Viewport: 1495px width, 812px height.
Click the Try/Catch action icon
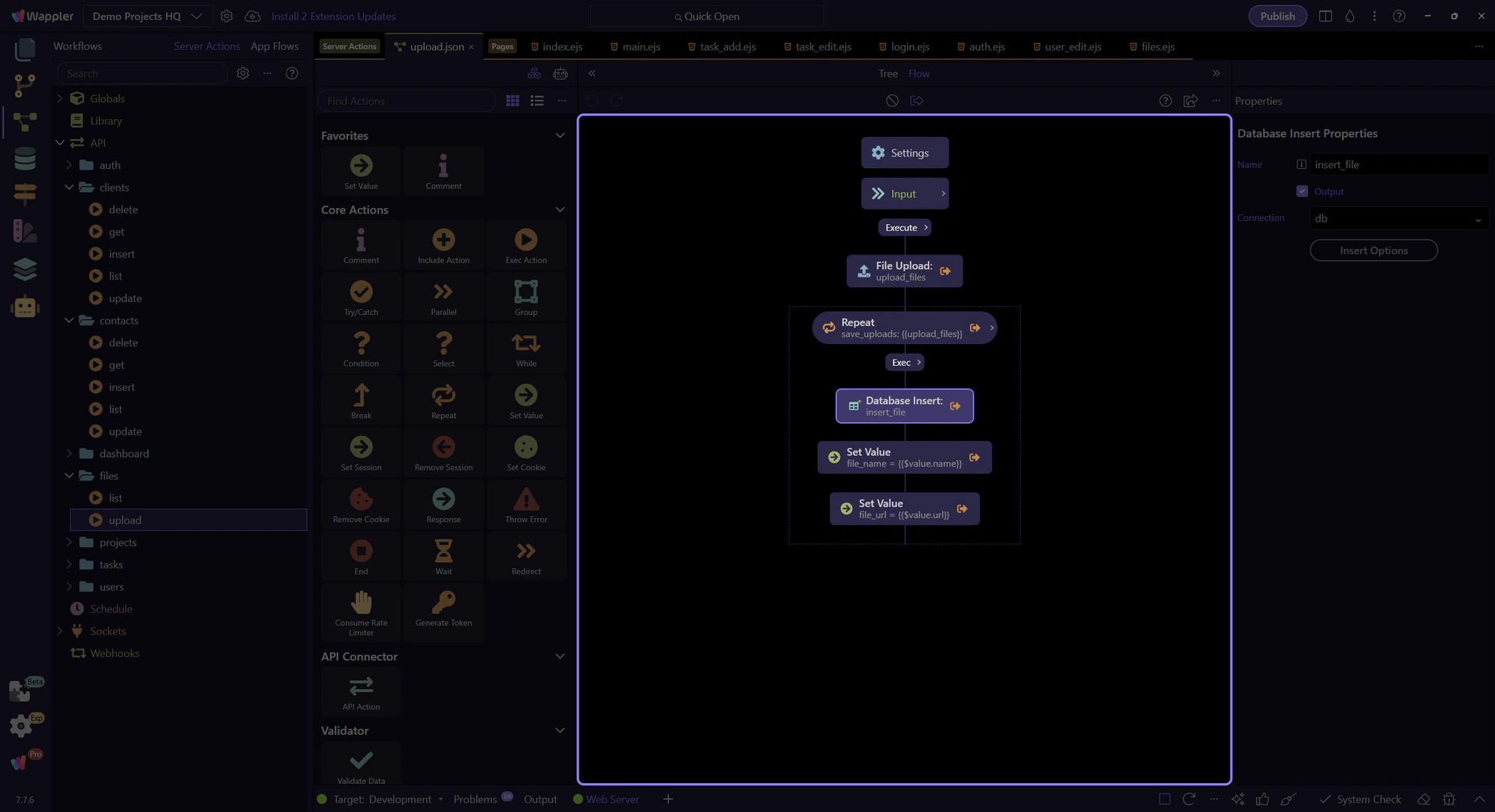tap(361, 293)
